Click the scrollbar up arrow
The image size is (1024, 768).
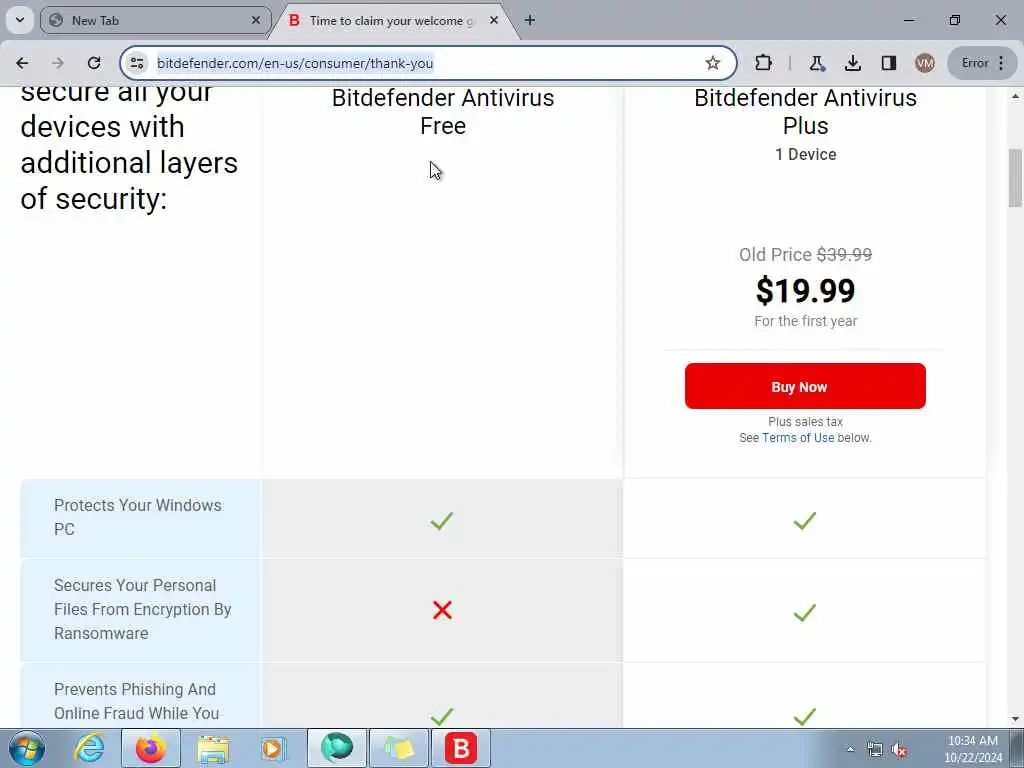(1015, 96)
